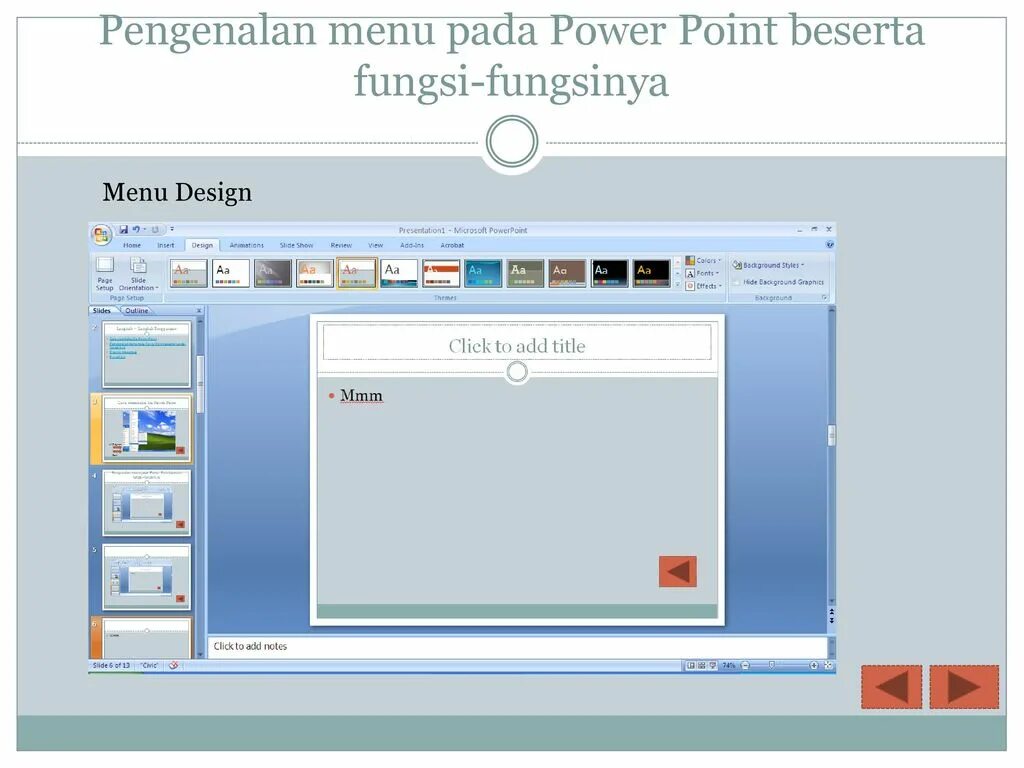
Task: Switch to the Outline pane tab
Action: 136,311
